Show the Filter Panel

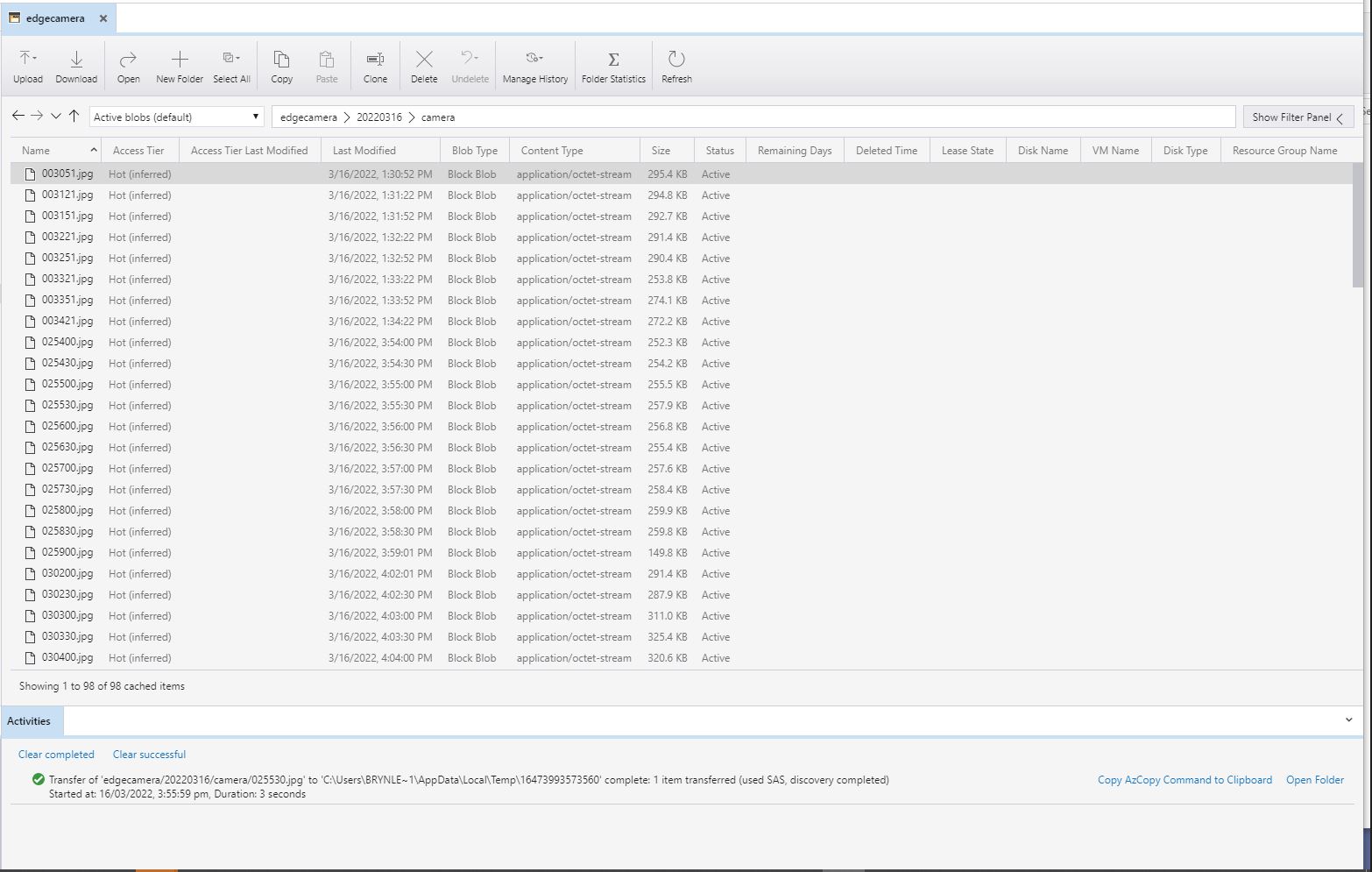click(x=1298, y=117)
